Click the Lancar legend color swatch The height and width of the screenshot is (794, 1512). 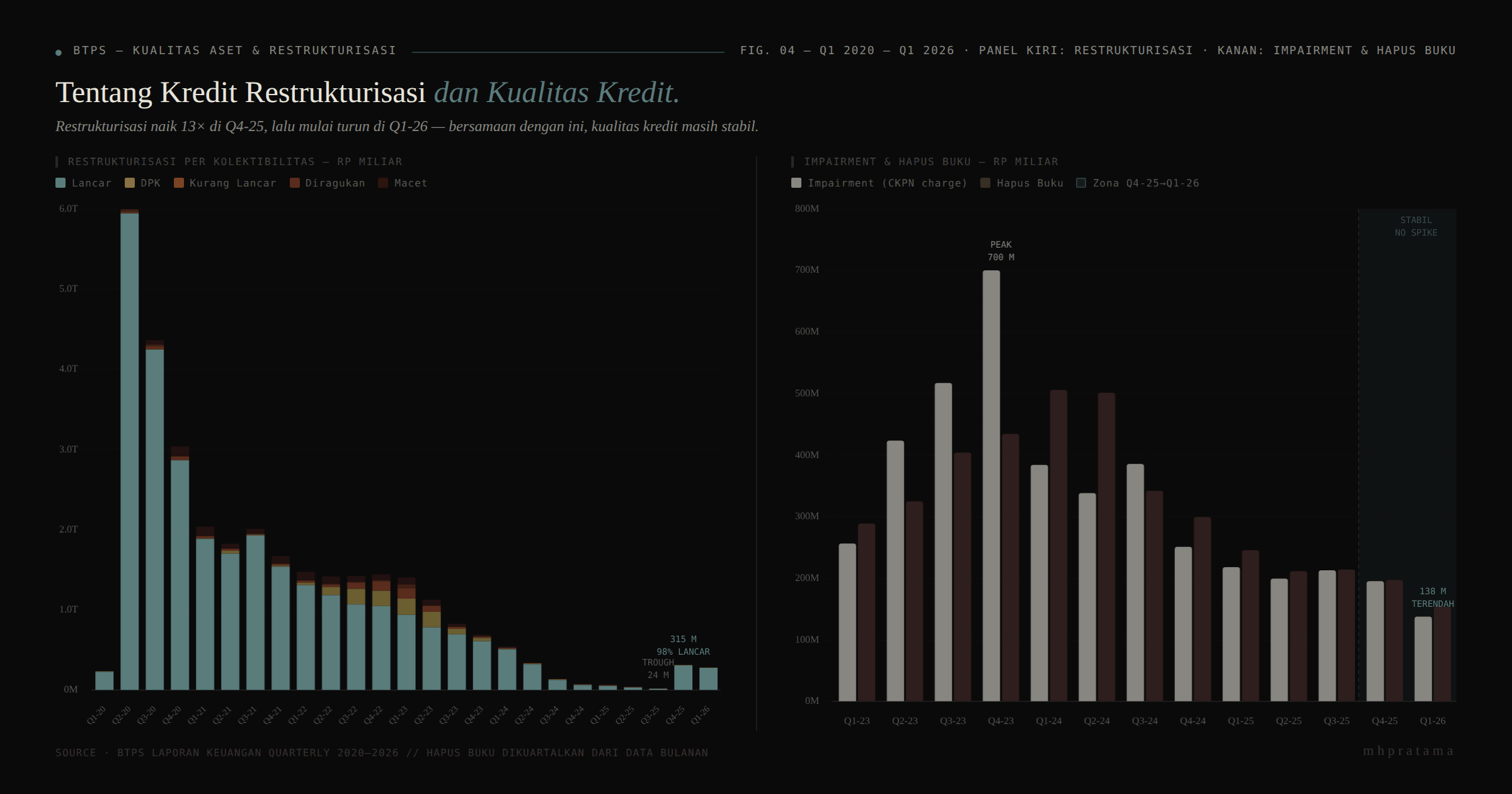click(60, 183)
